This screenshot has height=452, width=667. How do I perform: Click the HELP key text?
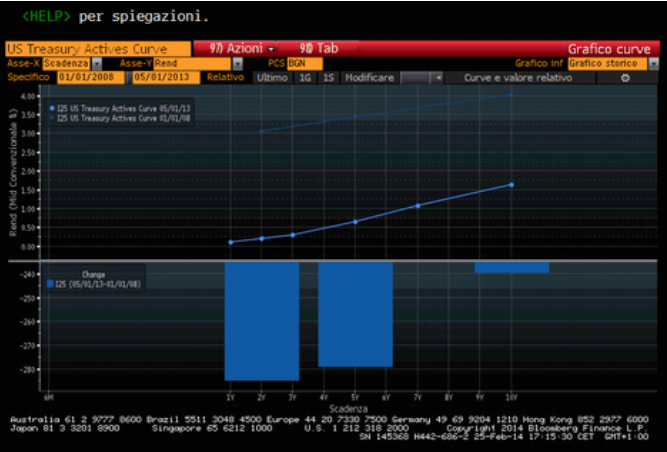[46, 17]
